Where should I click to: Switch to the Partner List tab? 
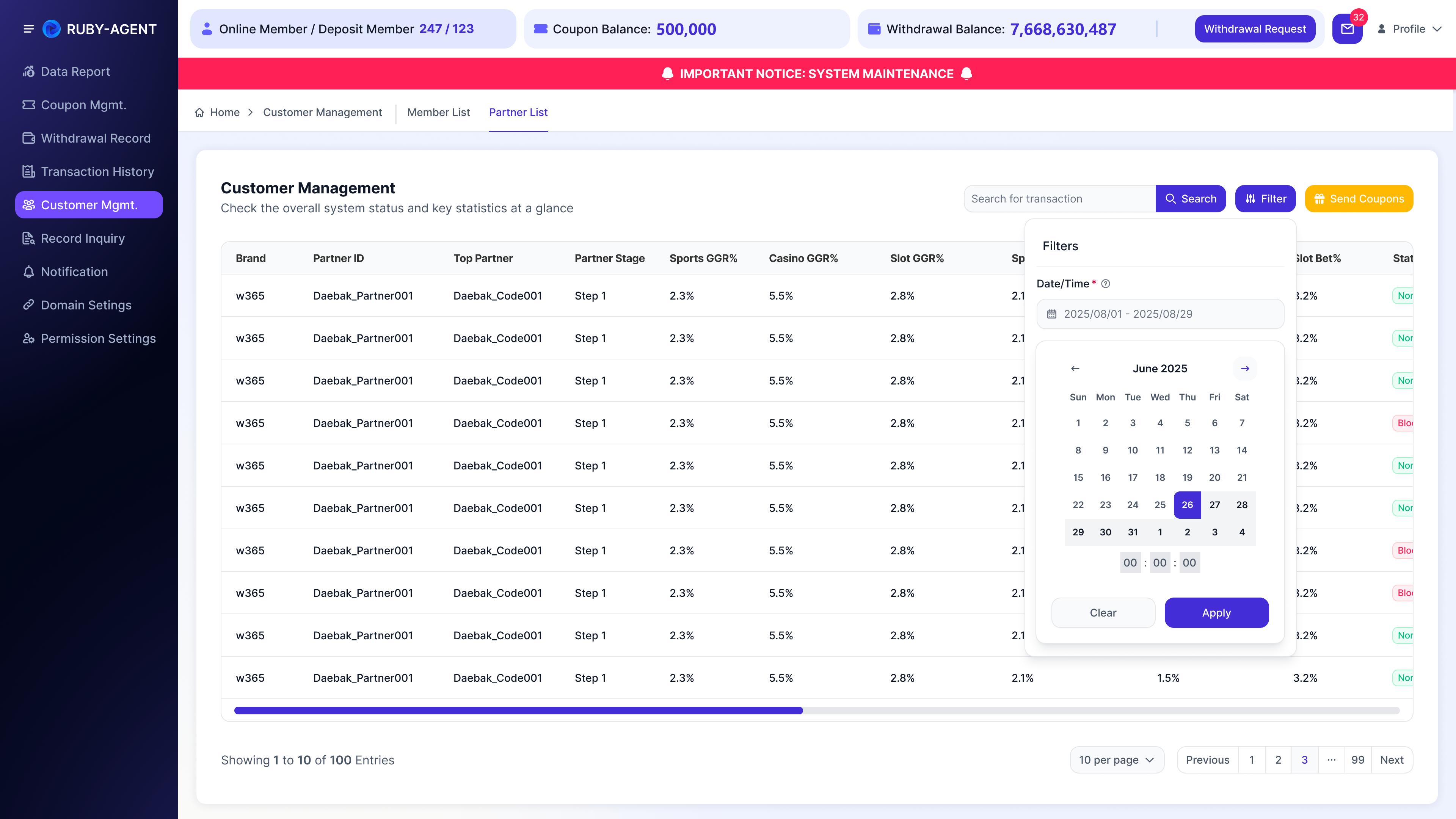pos(518,113)
